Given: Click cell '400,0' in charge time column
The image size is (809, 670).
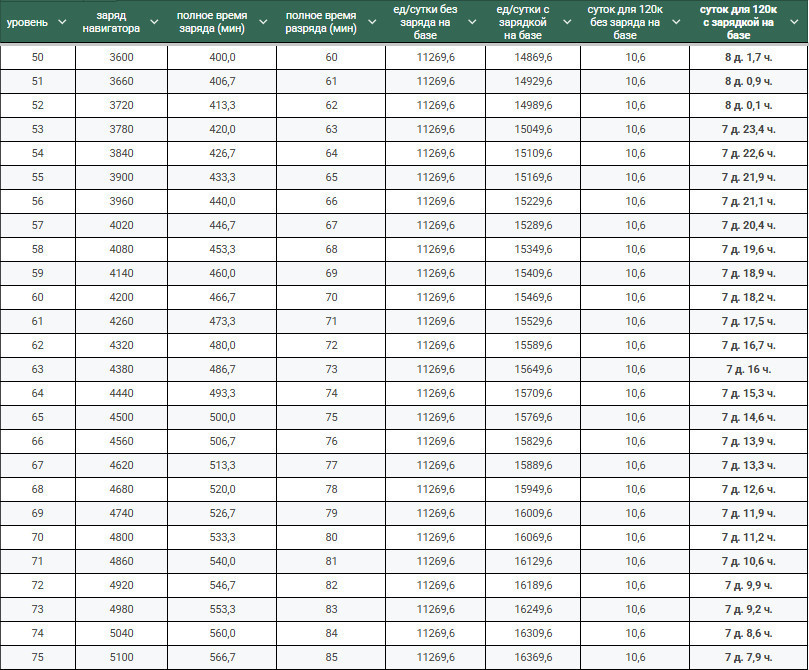Looking at the screenshot, I should pos(222,57).
